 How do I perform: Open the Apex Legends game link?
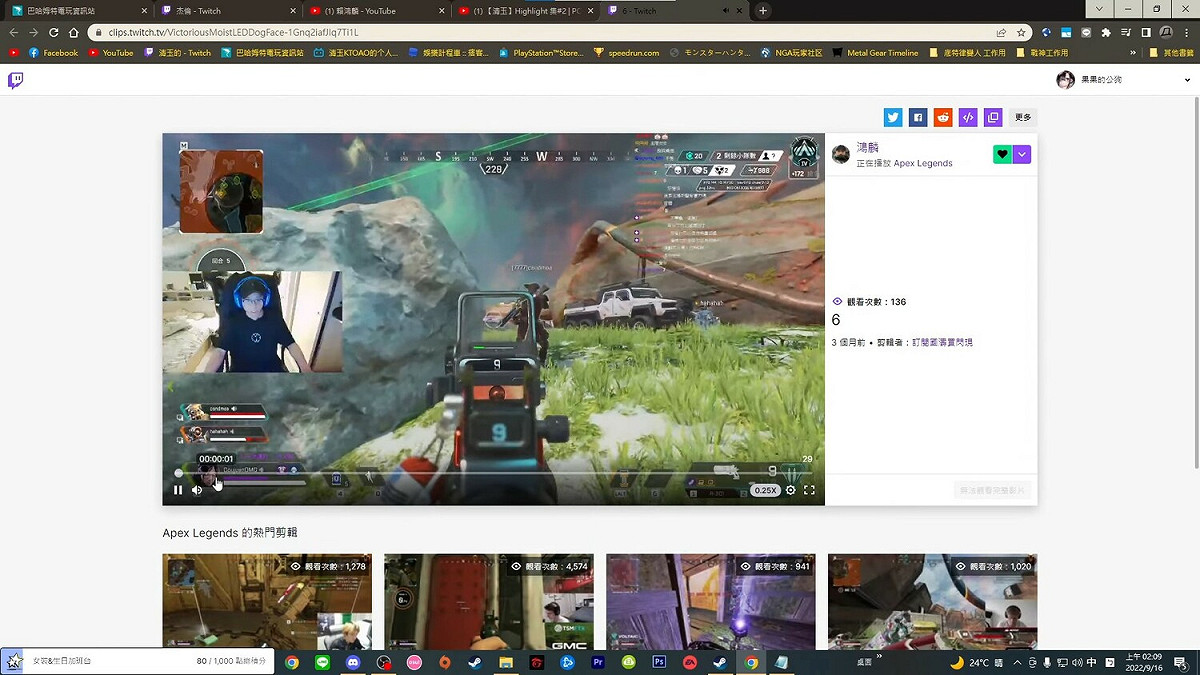[923, 163]
